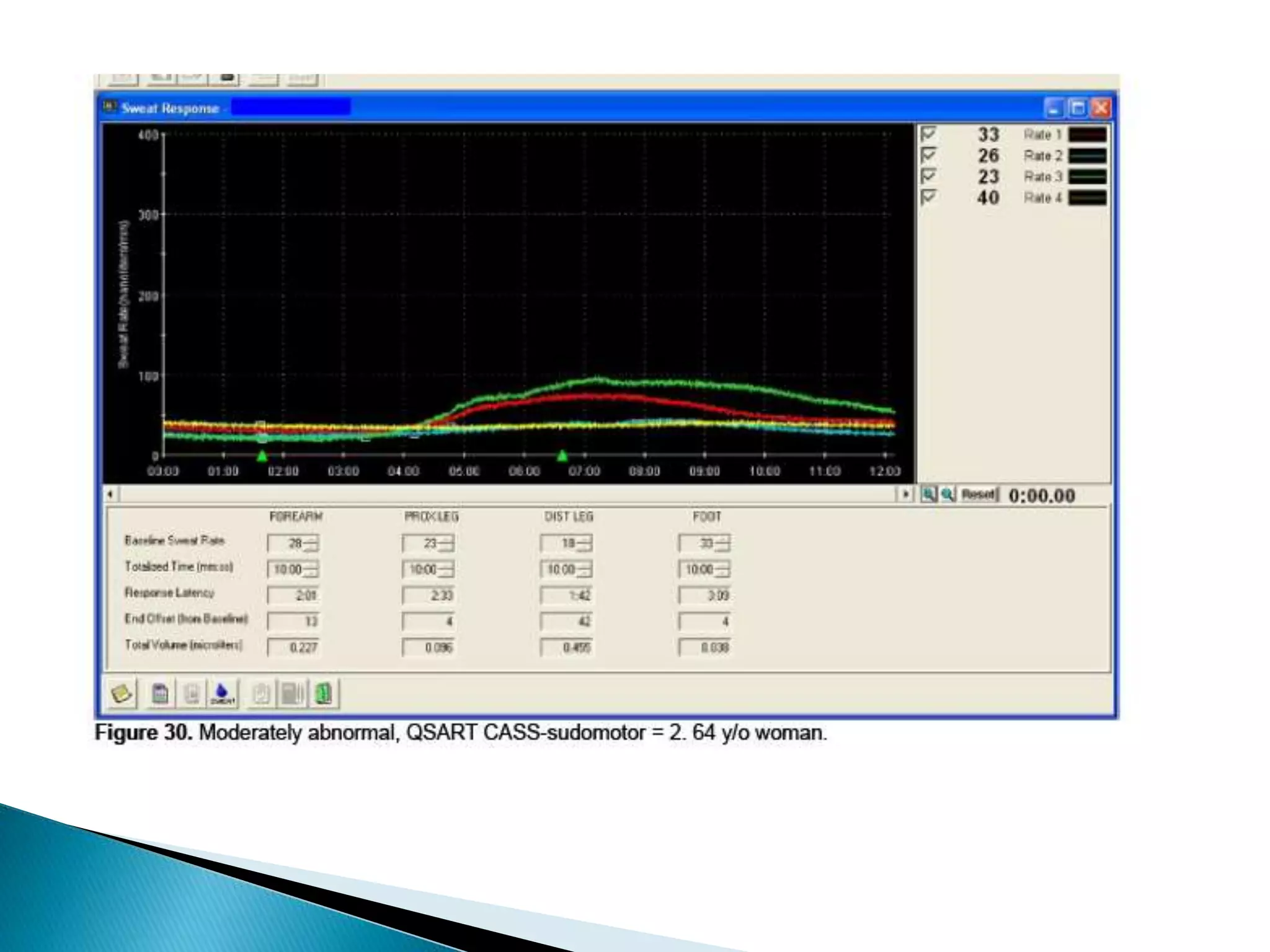This screenshot has height=952, width=1270.
Task: Click the scrollbar right arrow button
Action: (x=905, y=495)
